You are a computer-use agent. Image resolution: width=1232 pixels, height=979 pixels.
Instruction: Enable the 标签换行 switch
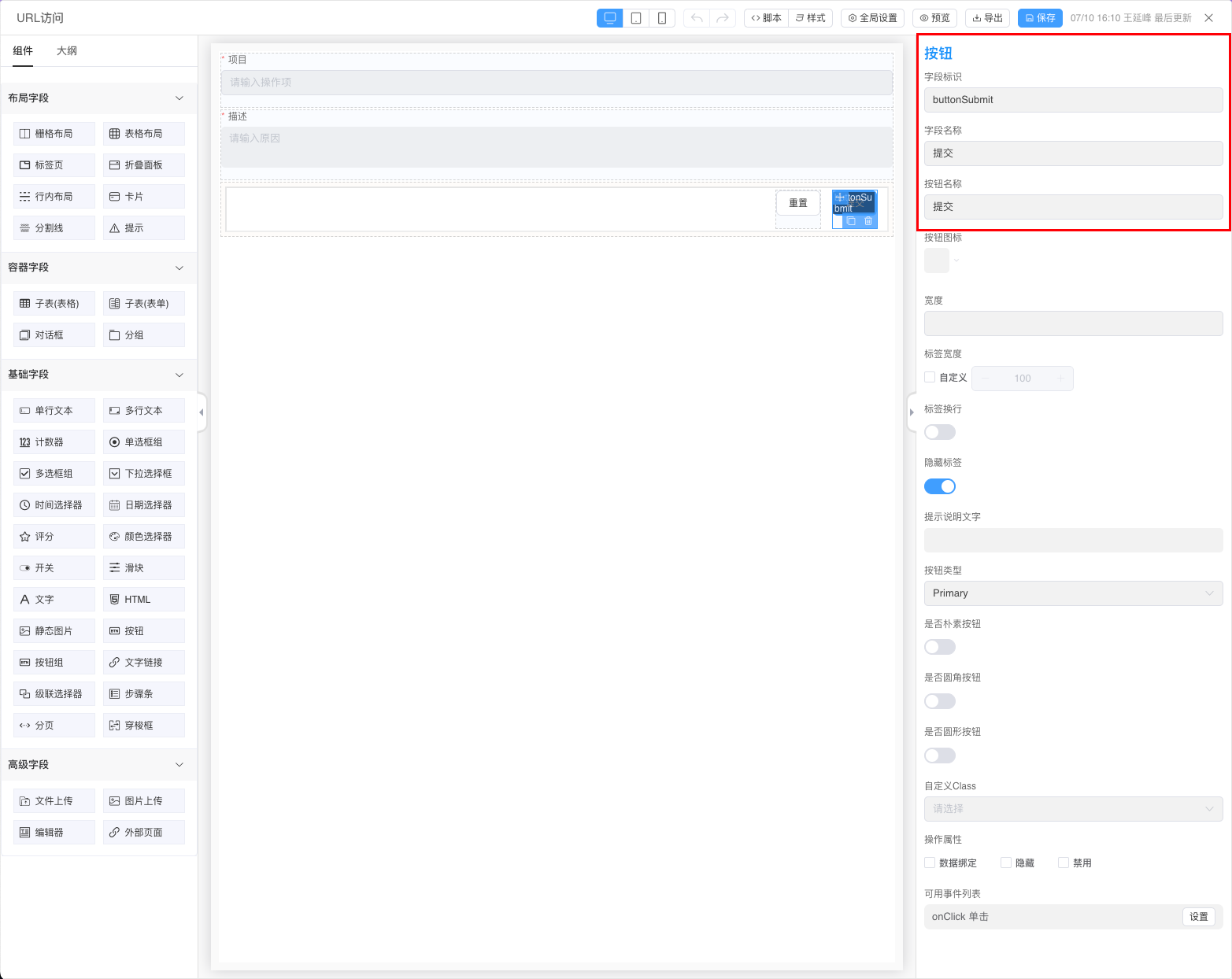coord(939,432)
